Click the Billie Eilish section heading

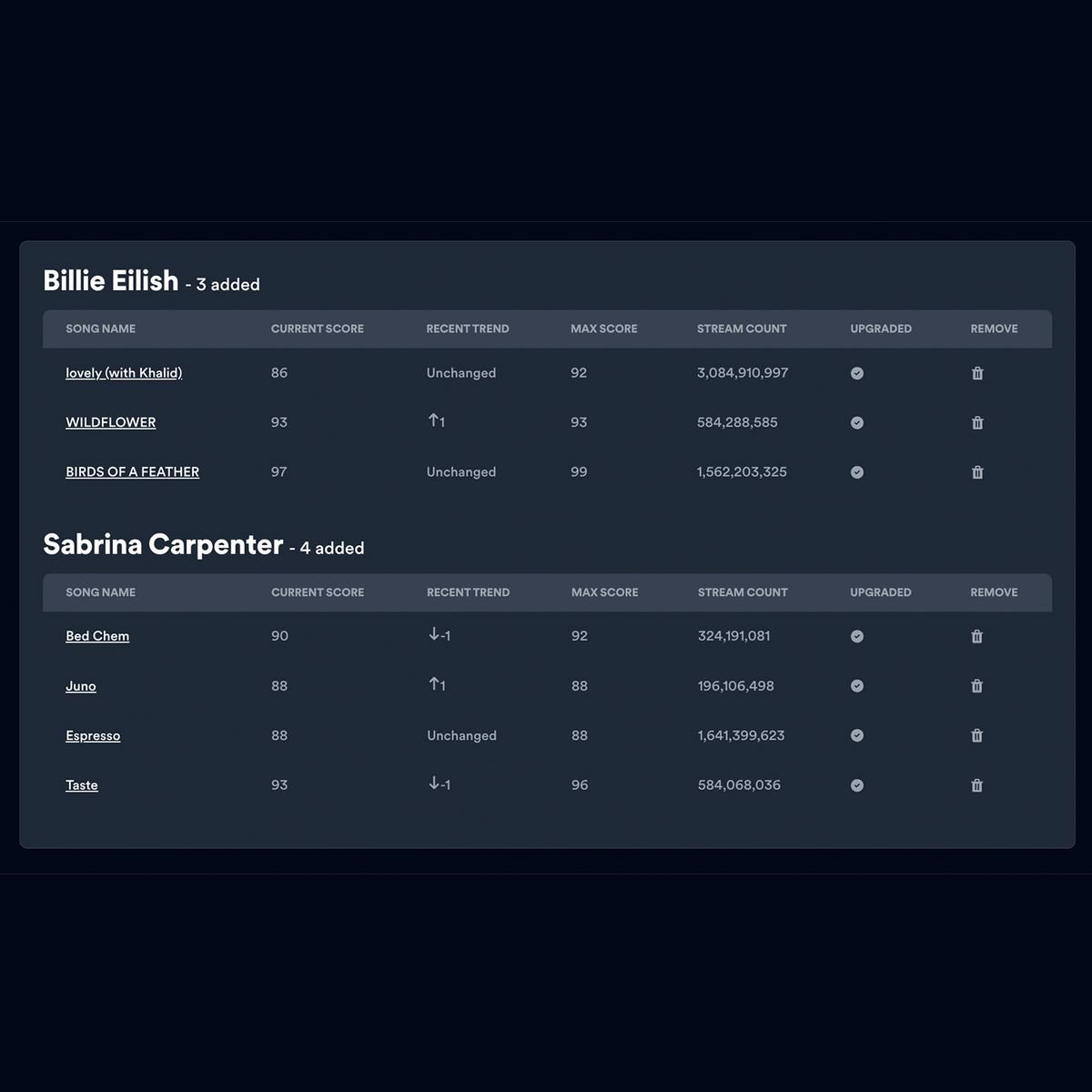coord(111,280)
